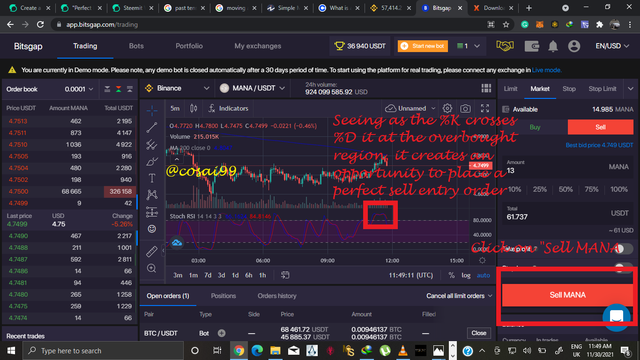
Task: Open the My exchanges navigation tab
Action: (x=258, y=46)
